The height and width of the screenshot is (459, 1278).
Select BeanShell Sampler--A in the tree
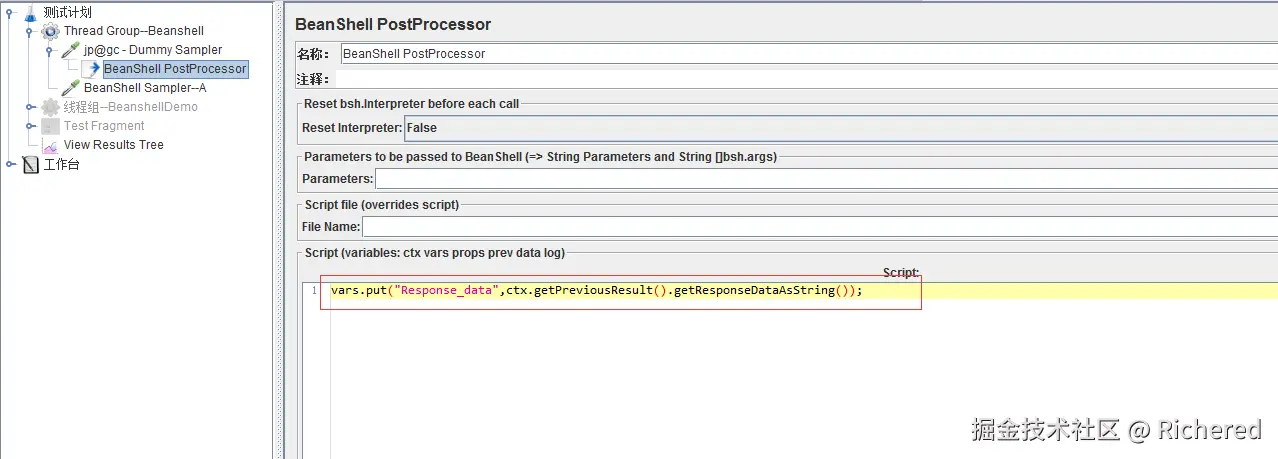pos(145,88)
